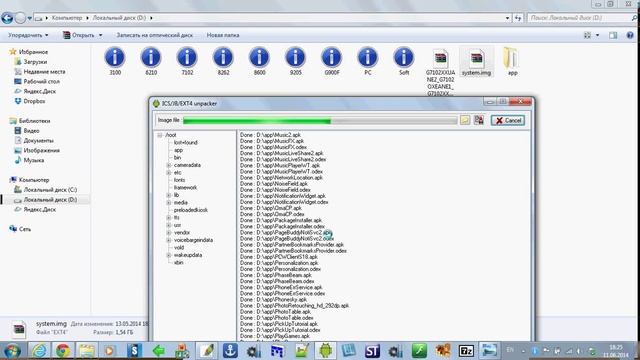Open 7-Zip from the taskbar
The image size is (640, 360).
point(466,351)
